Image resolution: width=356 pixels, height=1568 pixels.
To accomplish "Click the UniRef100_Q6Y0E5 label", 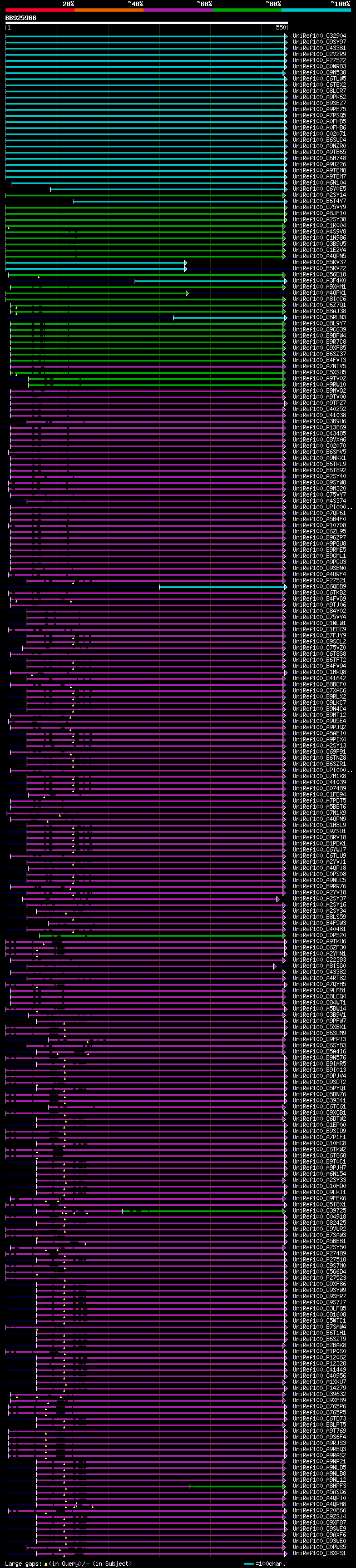I will tap(319, 189).
